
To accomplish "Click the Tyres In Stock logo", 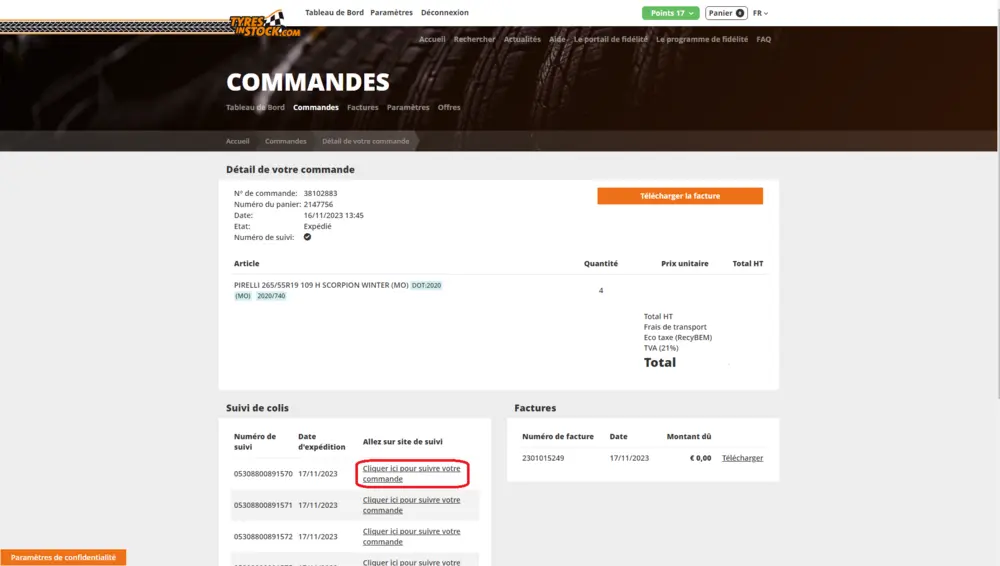I will pos(265,24).
